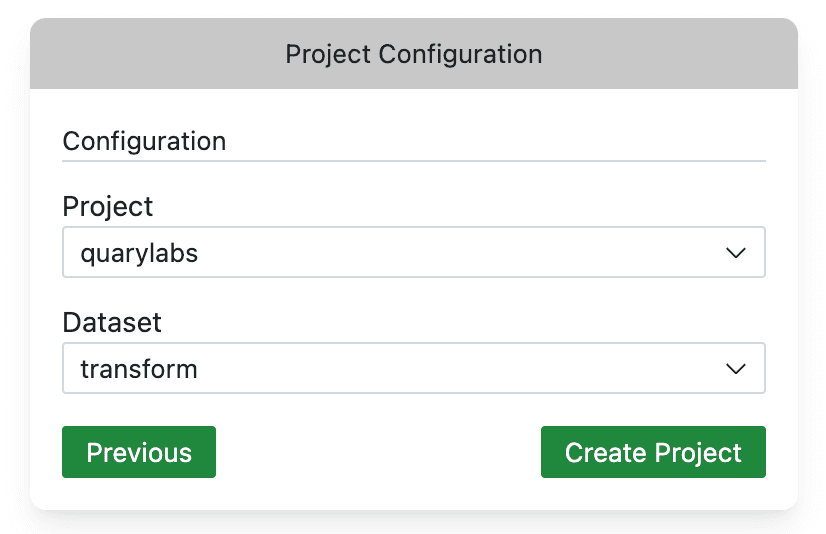Click the Previous button
The height and width of the screenshot is (534, 826).
139,453
